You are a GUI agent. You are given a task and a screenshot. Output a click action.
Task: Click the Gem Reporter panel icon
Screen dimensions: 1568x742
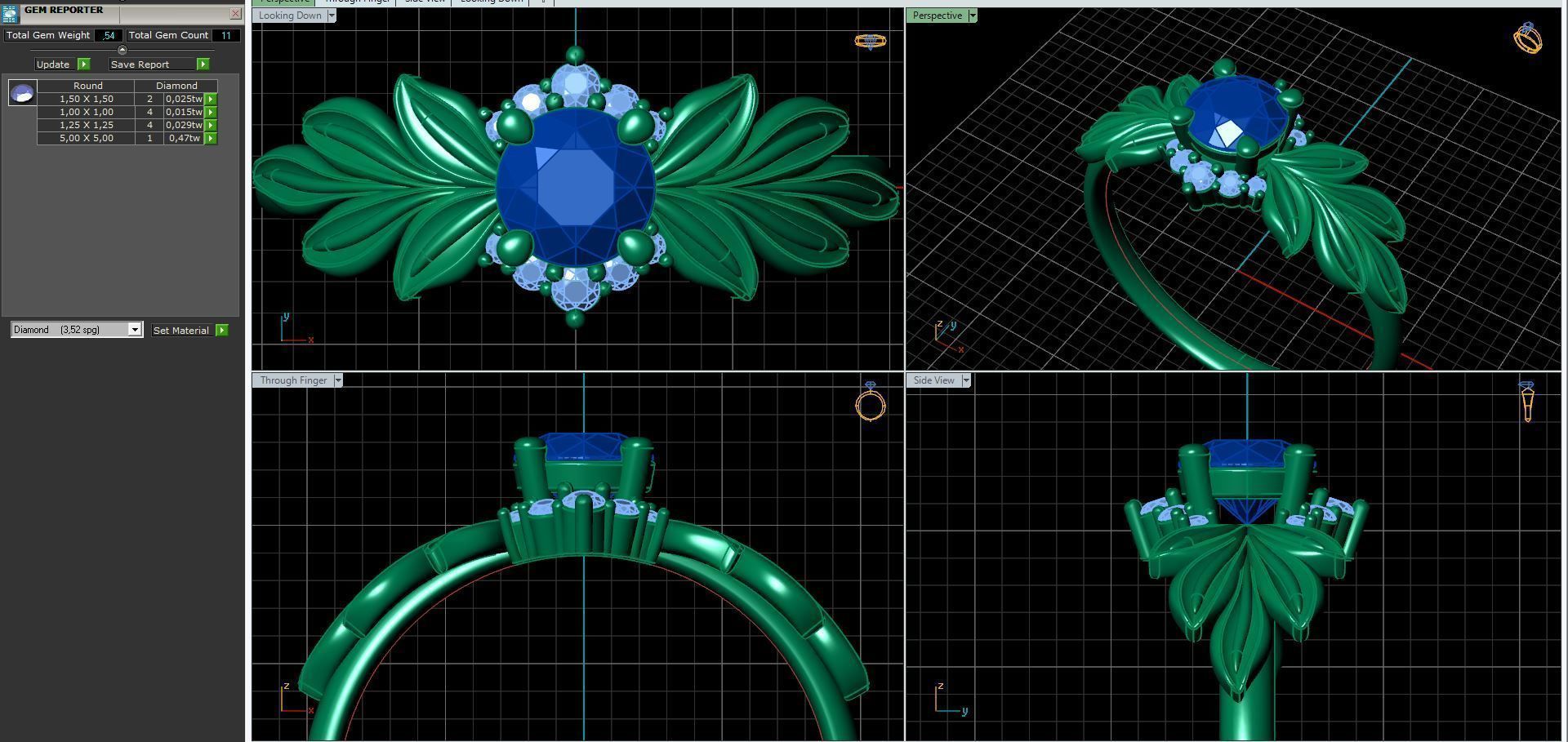[11, 12]
